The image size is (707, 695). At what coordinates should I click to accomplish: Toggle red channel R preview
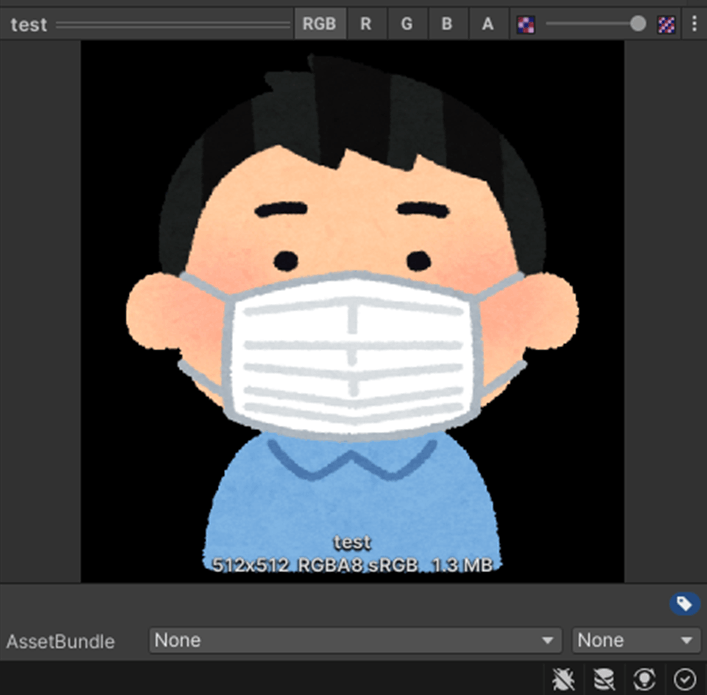(x=366, y=23)
